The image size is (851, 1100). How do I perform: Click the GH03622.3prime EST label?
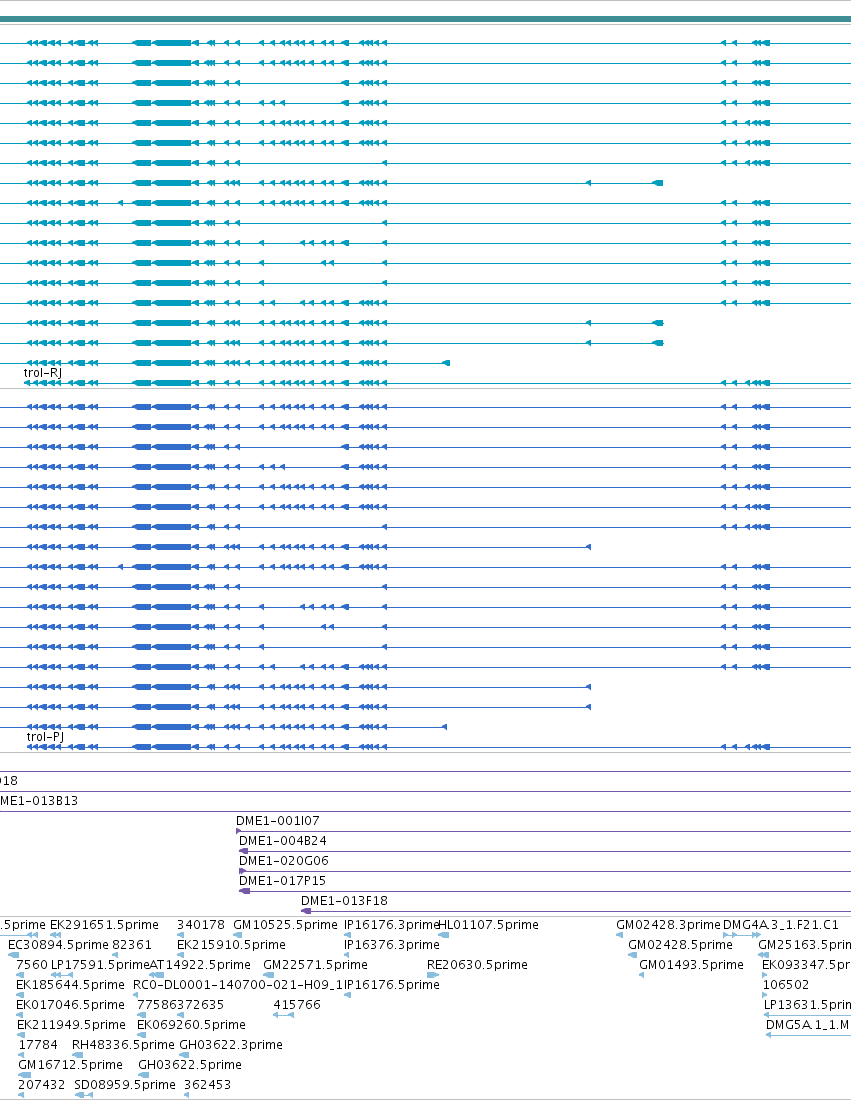coord(231,1045)
